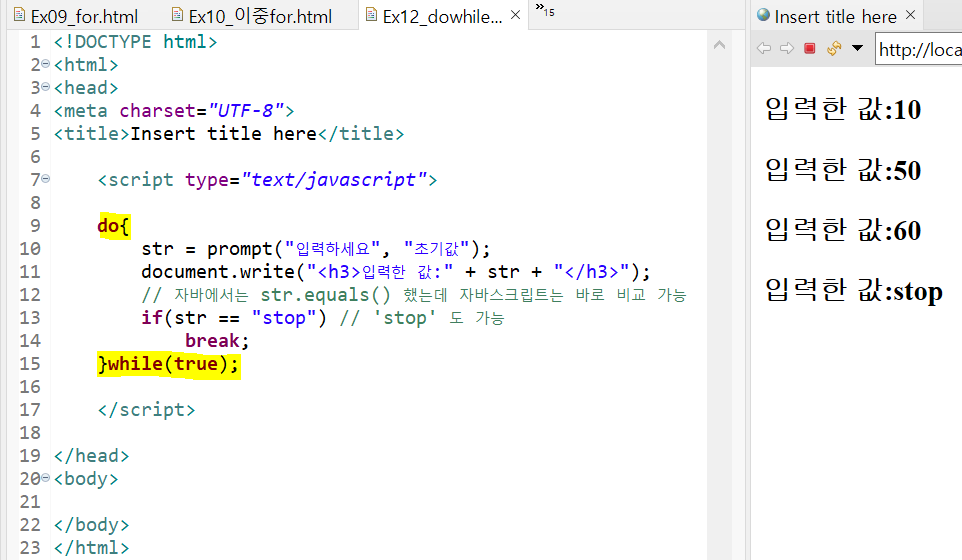Click the 'break;' statement on line 14

(217, 340)
